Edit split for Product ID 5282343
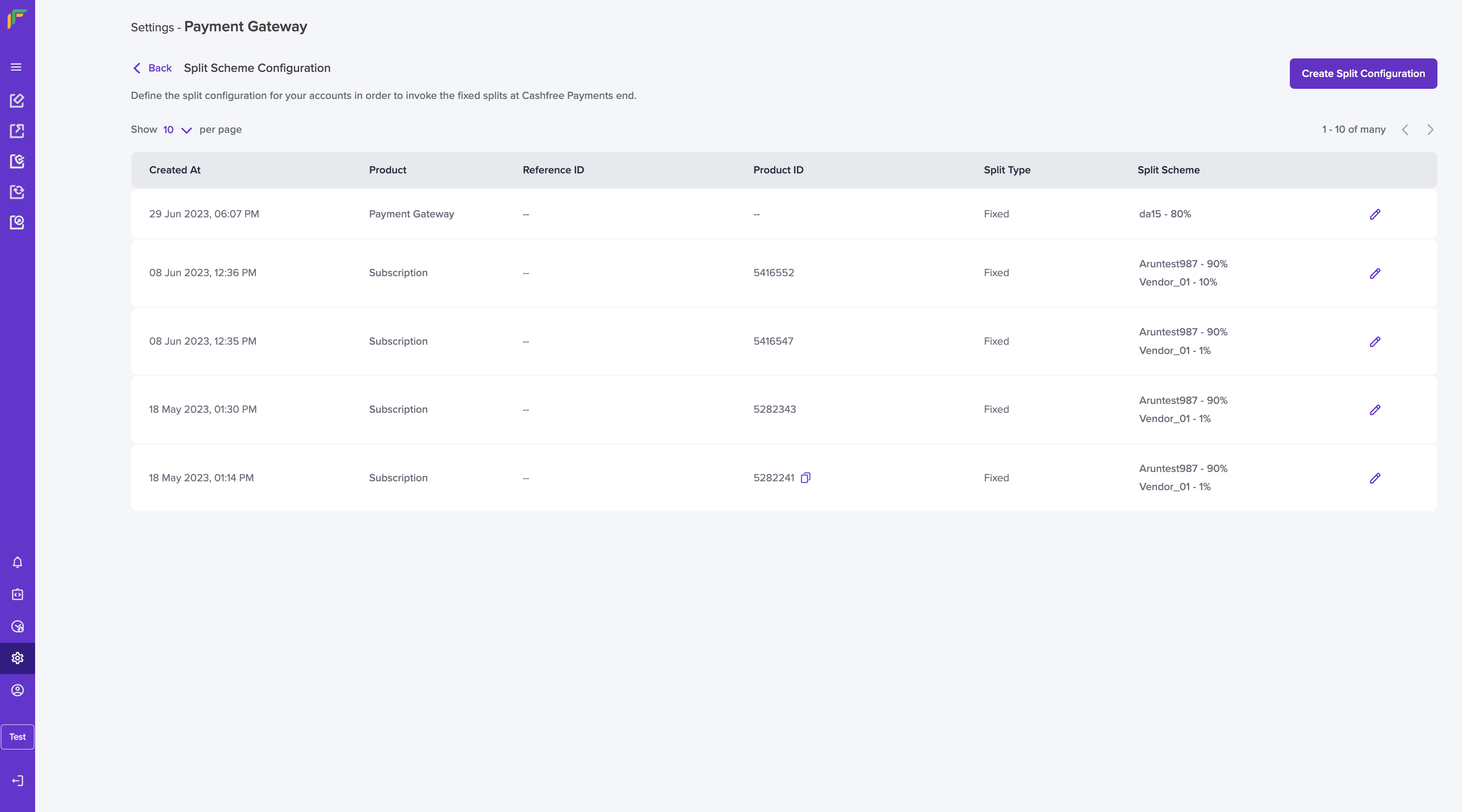The image size is (1462, 812). [1374, 410]
